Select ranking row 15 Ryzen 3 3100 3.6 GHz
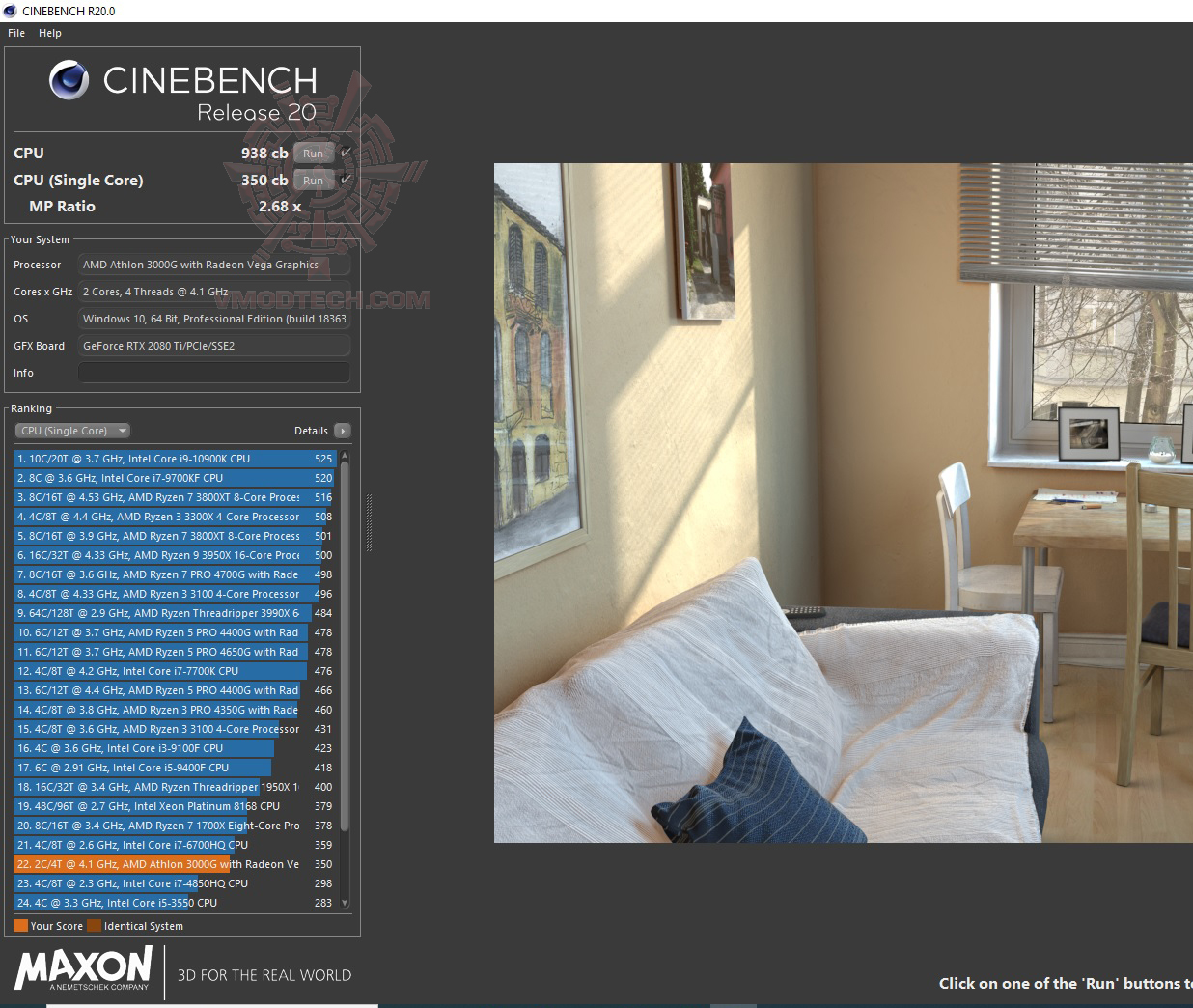Screen dimensions: 1193x1008 [175, 729]
